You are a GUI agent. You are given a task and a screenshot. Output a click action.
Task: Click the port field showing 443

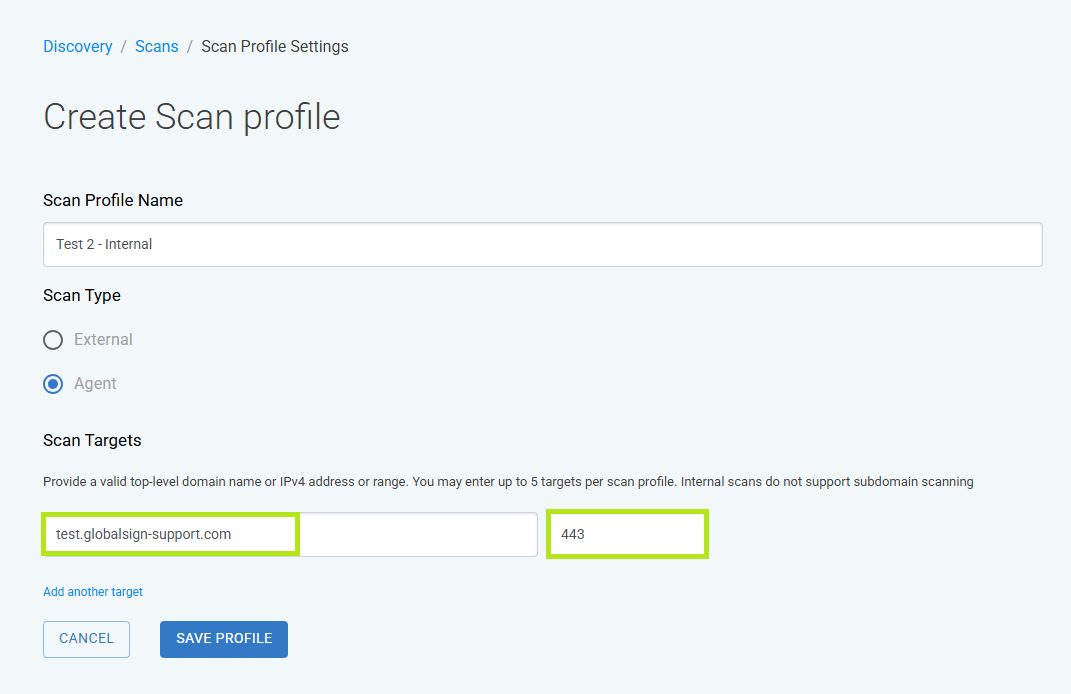[627, 534]
